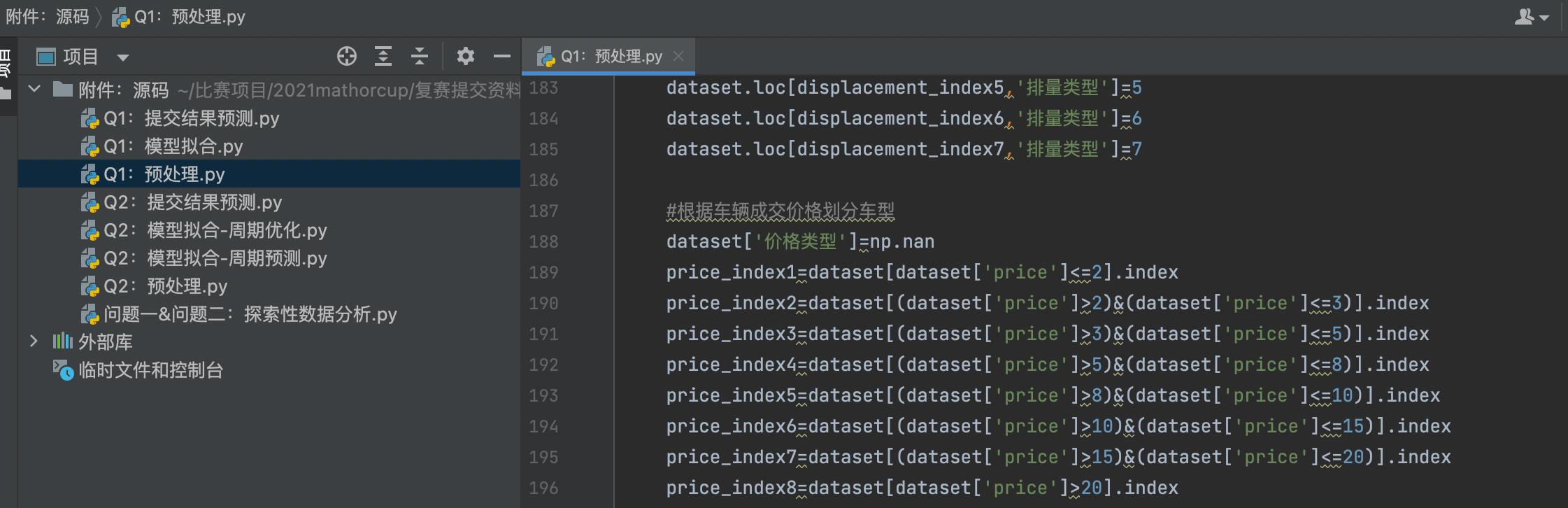
Task: Expand the 外部库 node
Action: (34, 341)
